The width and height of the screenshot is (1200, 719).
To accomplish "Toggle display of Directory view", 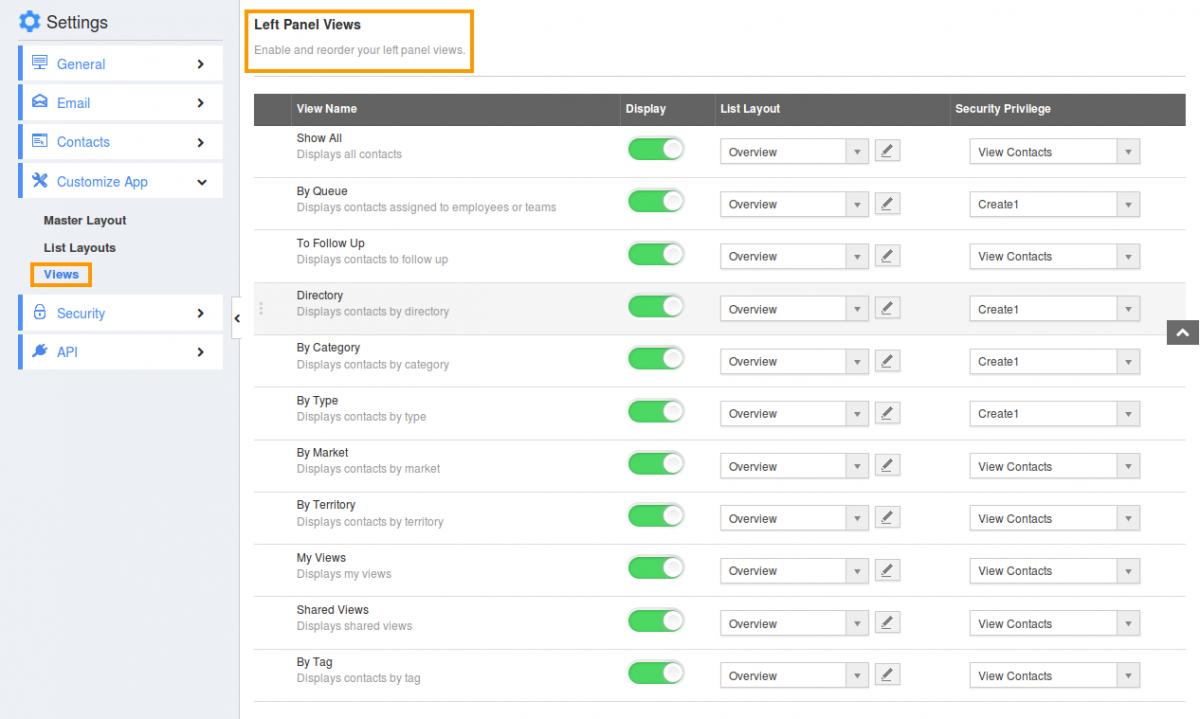I will pyautogui.click(x=656, y=306).
